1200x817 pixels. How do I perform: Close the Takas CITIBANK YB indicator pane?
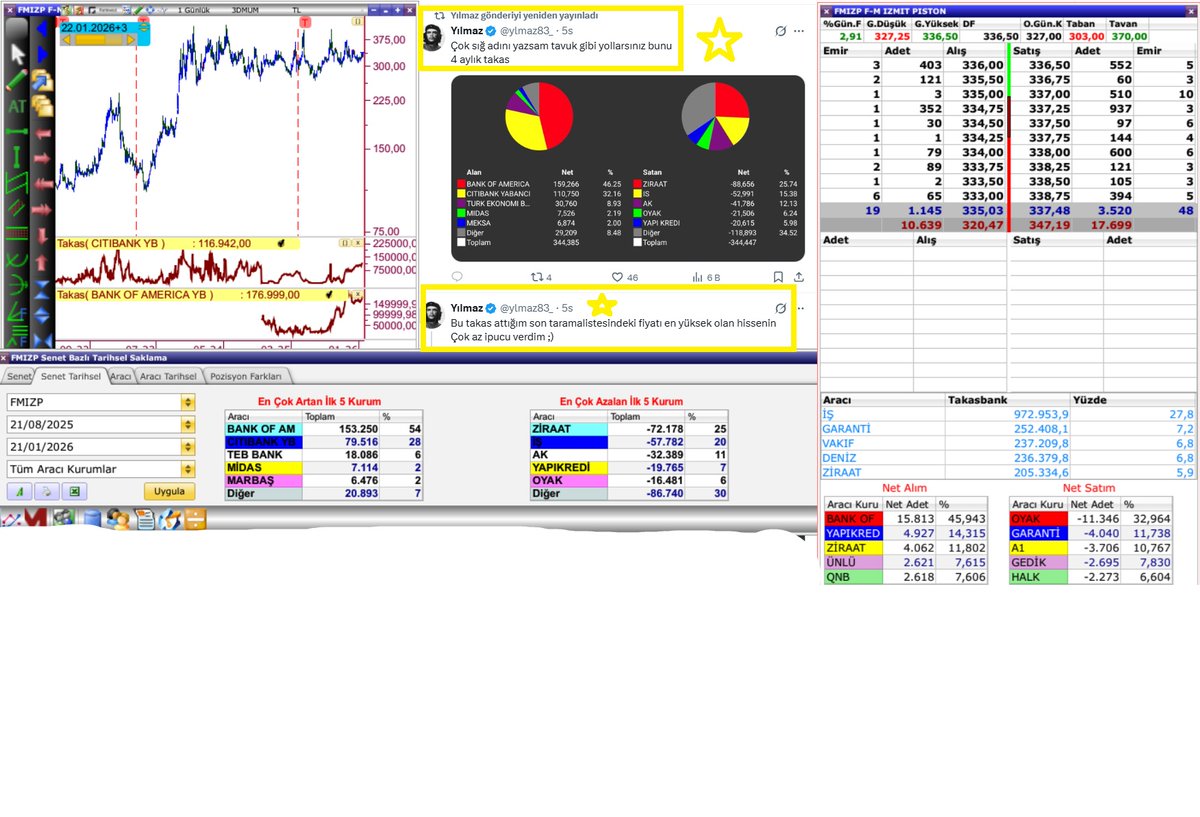tap(358, 243)
